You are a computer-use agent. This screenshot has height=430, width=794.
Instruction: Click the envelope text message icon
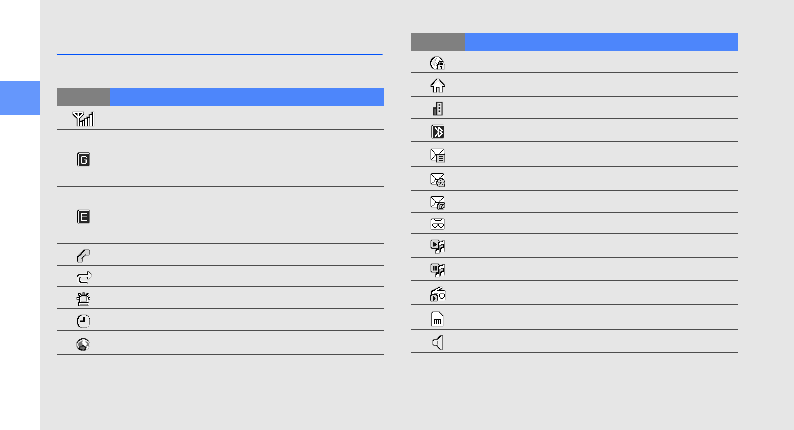[437, 155]
